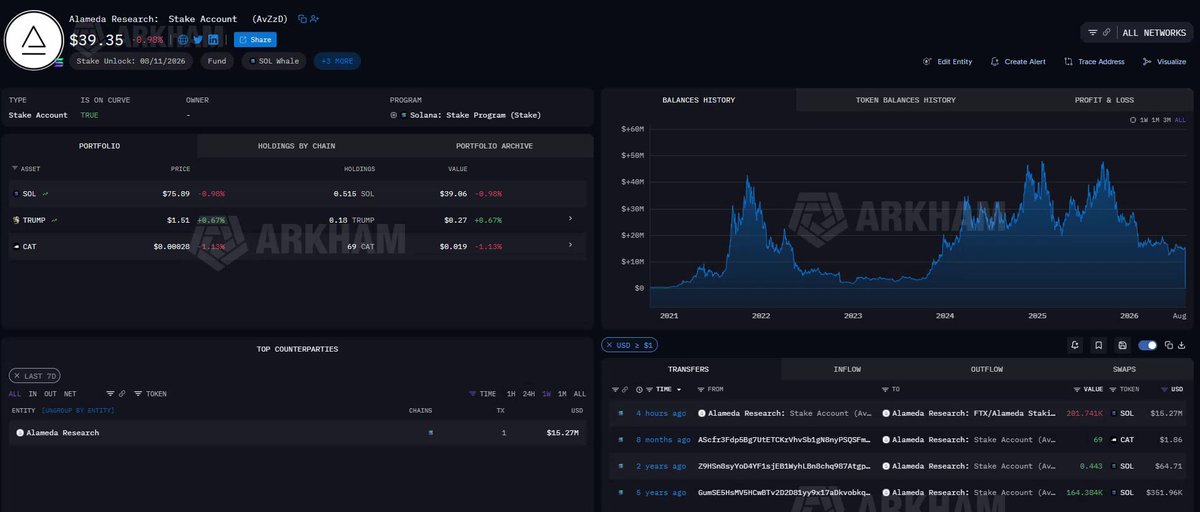The width and height of the screenshot is (1200, 512).
Task: Open the LinkedIn icon
Action: [213, 40]
